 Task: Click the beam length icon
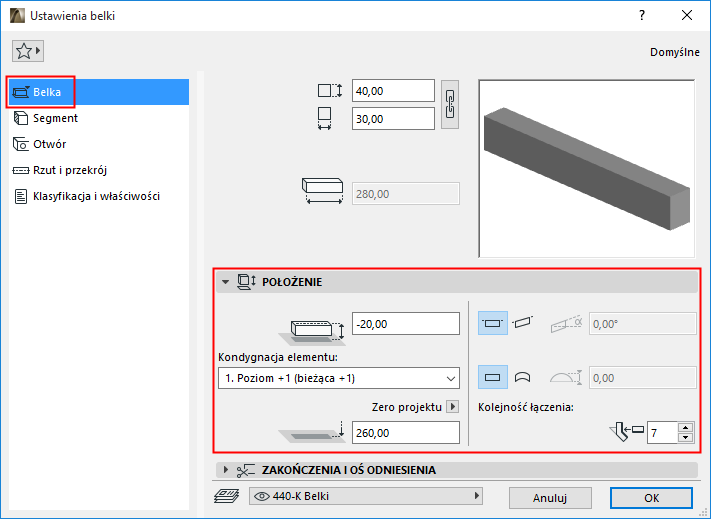coord(322,191)
